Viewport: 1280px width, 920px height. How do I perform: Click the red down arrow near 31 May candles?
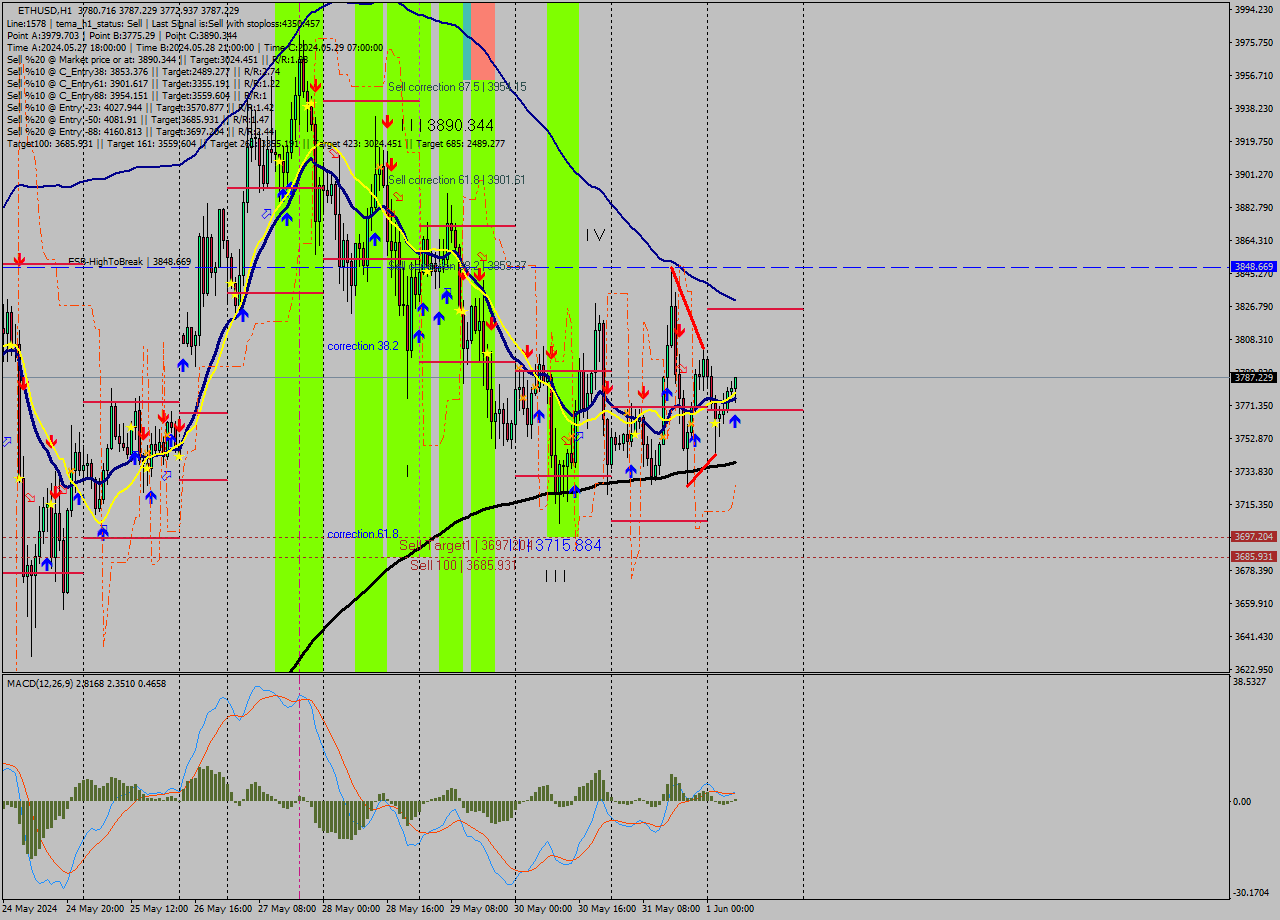pos(643,392)
